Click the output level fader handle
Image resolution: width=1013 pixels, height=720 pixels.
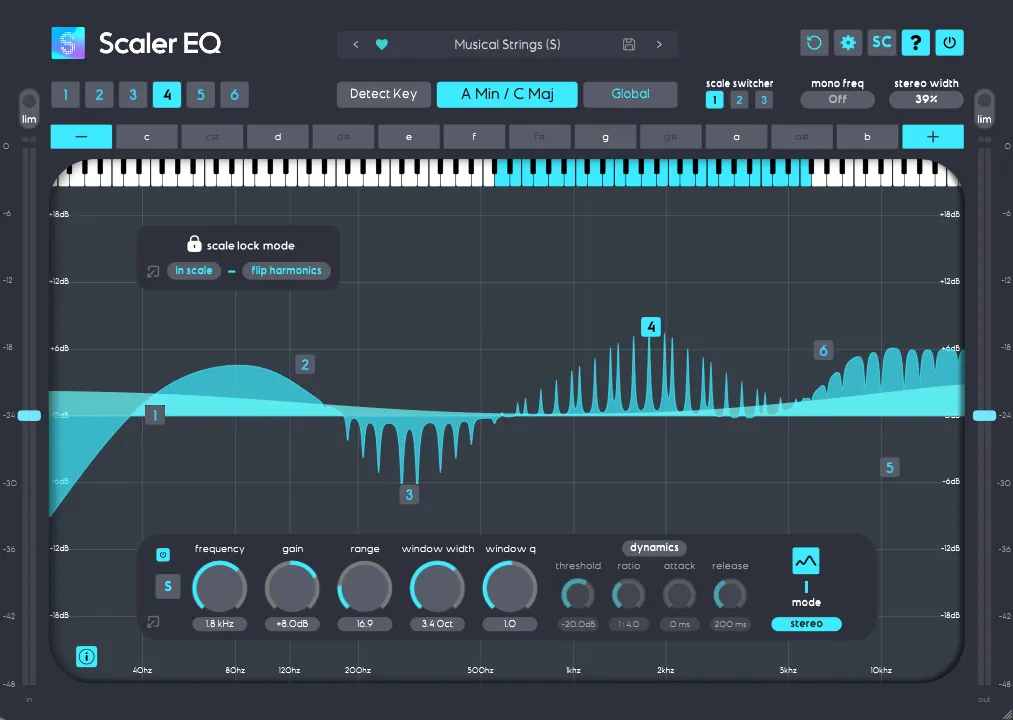coord(984,416)
